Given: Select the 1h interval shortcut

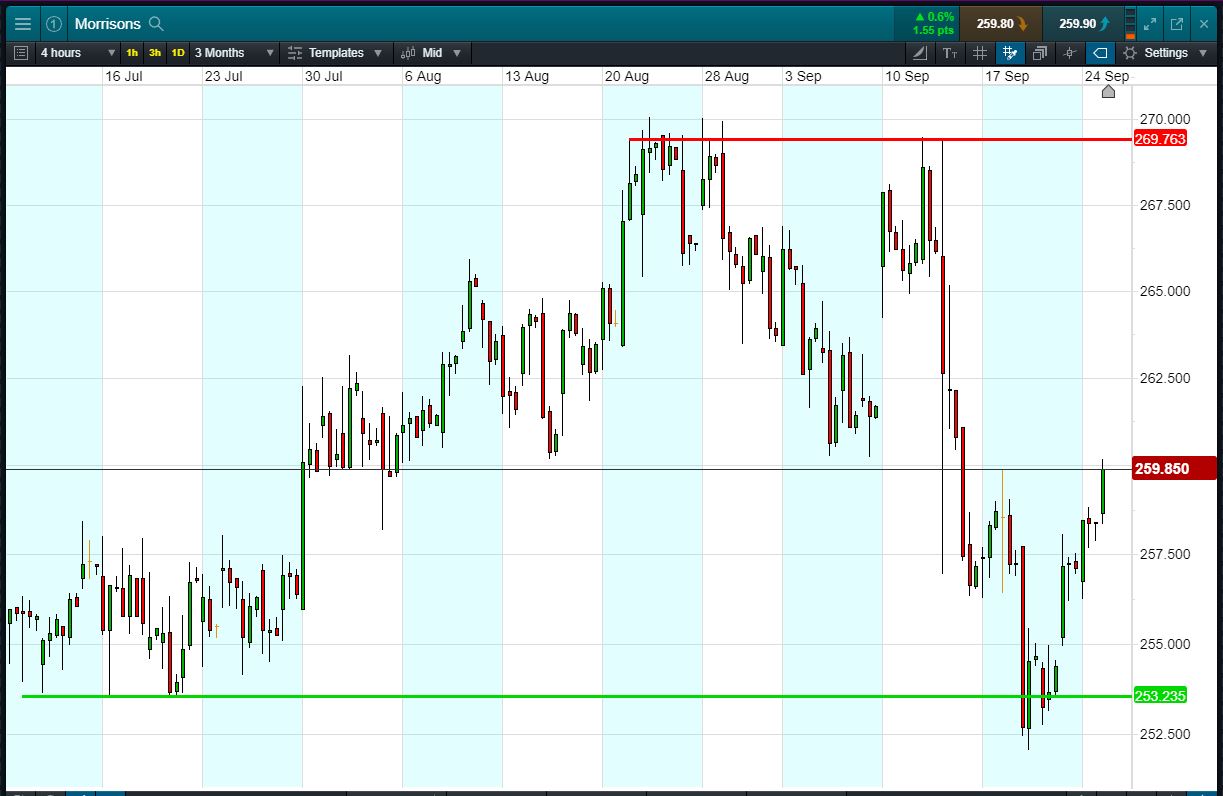Looking at the screenshot, I should (132, 53).
